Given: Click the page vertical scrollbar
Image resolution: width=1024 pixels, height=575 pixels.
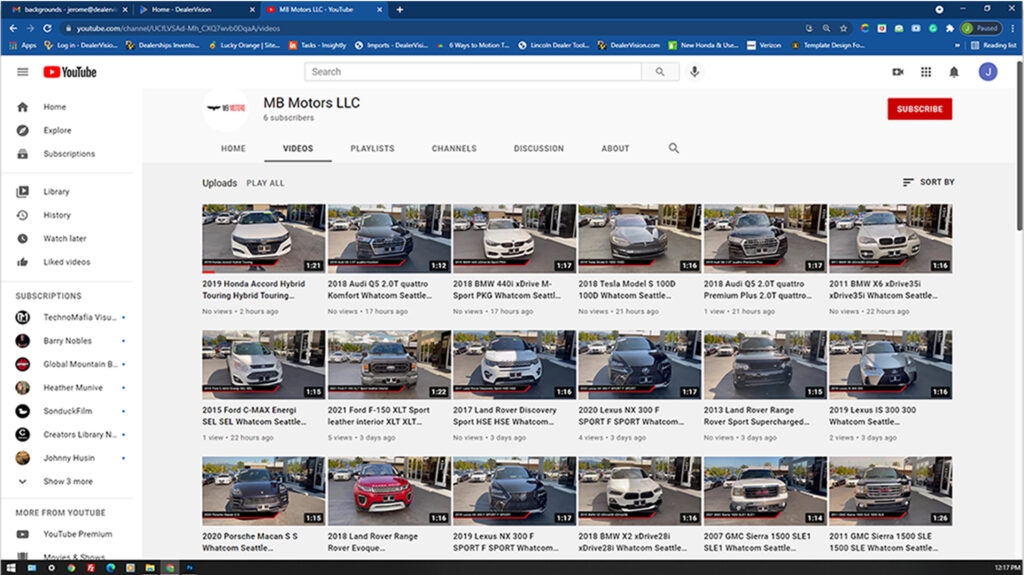Looking at the screenshot, I should pyautogui.click(x=1019, y=144).
